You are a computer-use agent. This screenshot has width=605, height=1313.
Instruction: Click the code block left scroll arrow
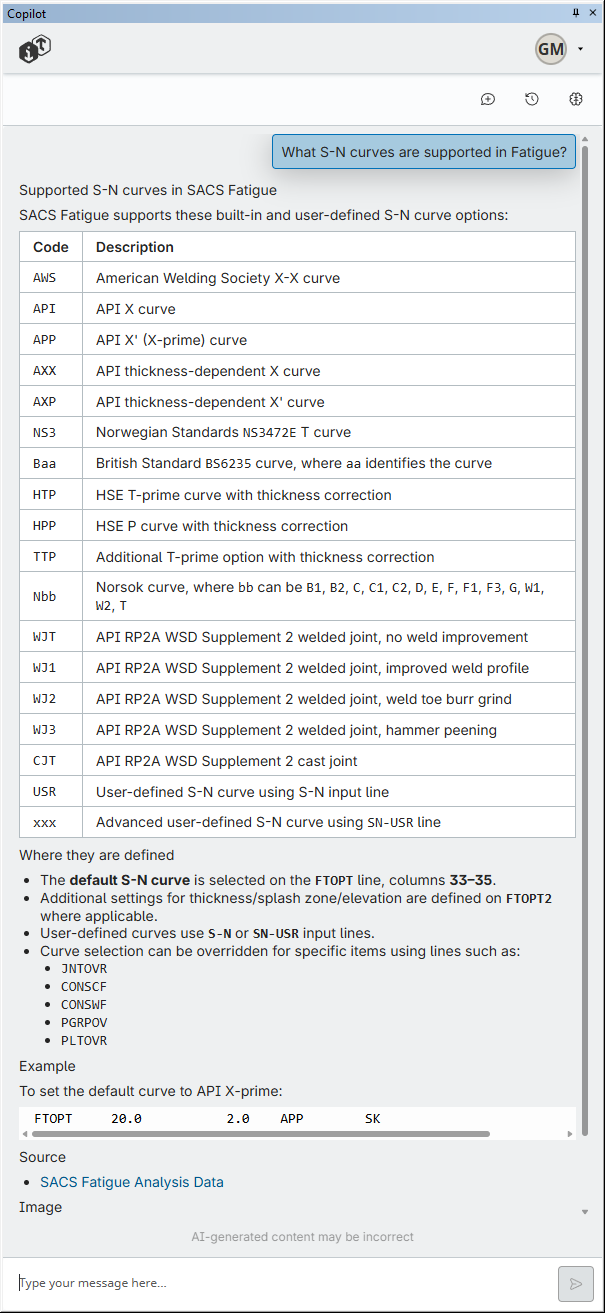[25, 1134]
